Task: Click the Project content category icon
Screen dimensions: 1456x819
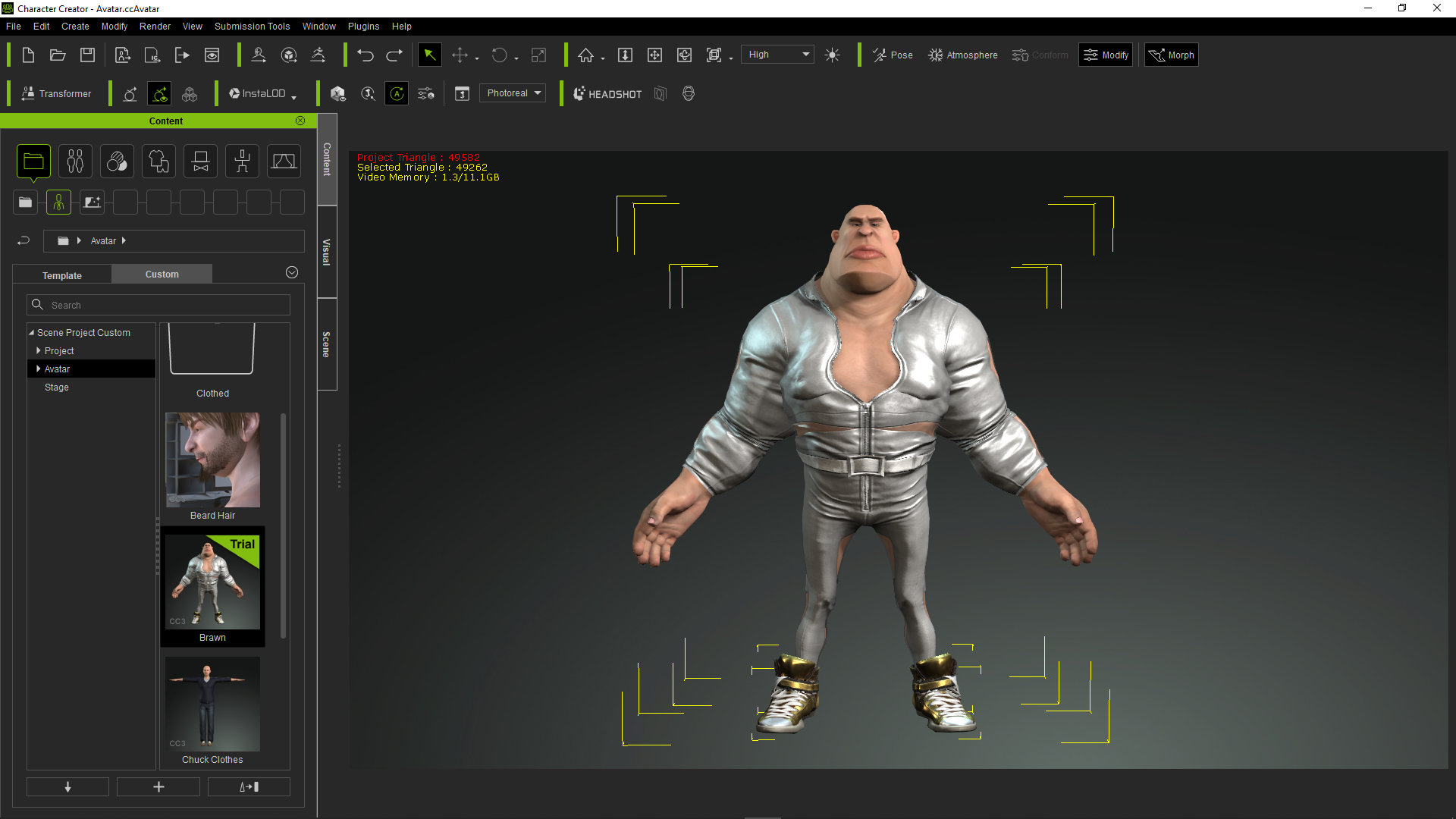Action: [33, 161]
